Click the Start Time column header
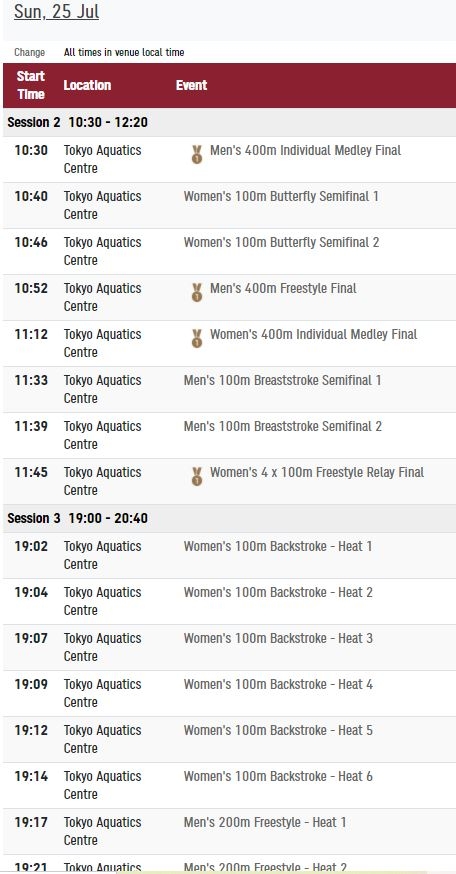The height and width of the screenshot is (874, 456). click(31, 85)
